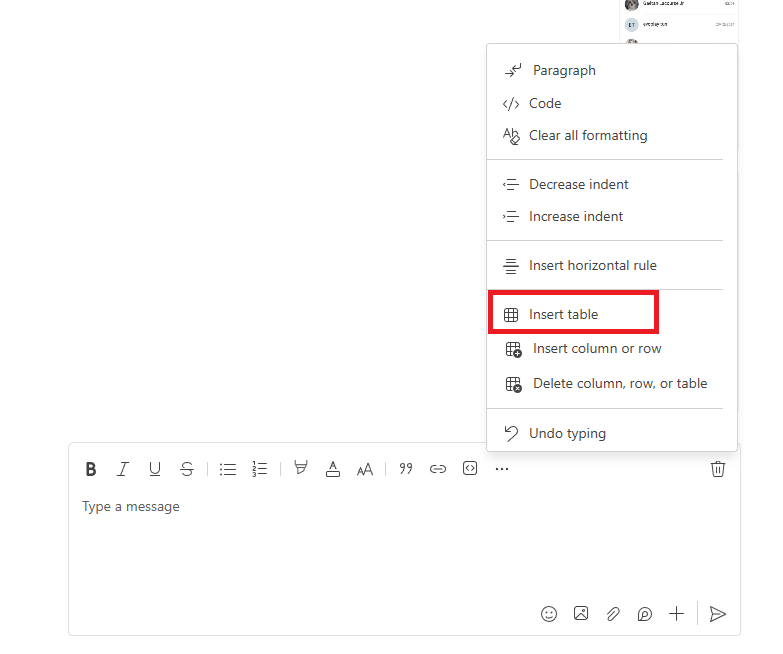The image size is (783, 654).
Task: Toggle Underline formatting
Action: 155,469
